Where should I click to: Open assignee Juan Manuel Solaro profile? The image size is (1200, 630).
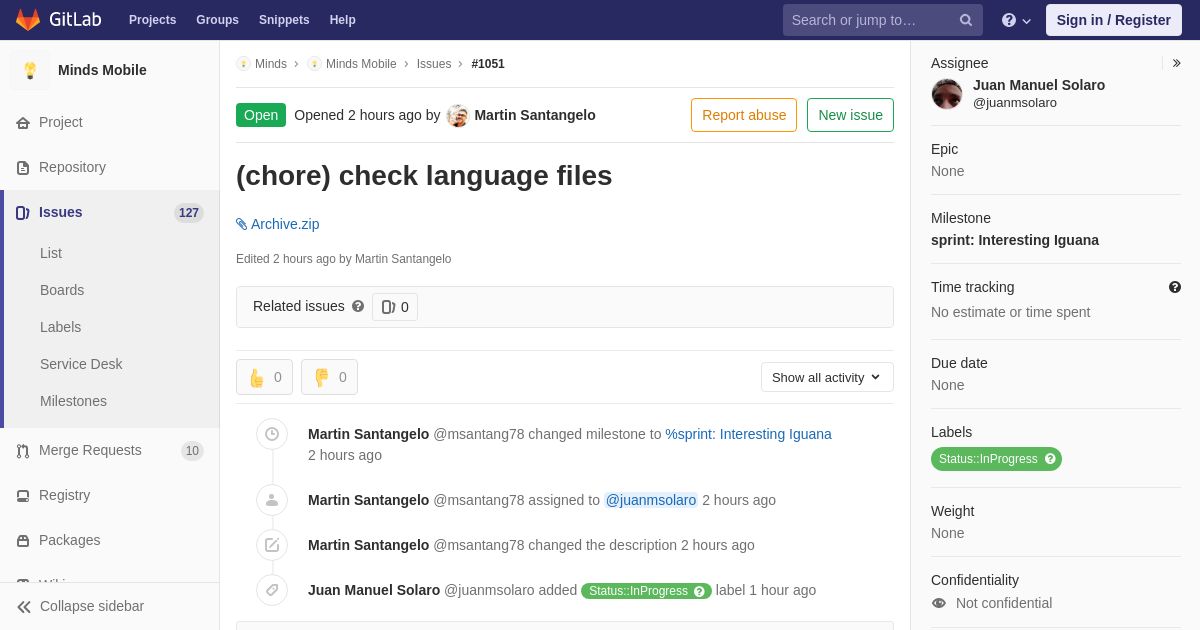1039,85
